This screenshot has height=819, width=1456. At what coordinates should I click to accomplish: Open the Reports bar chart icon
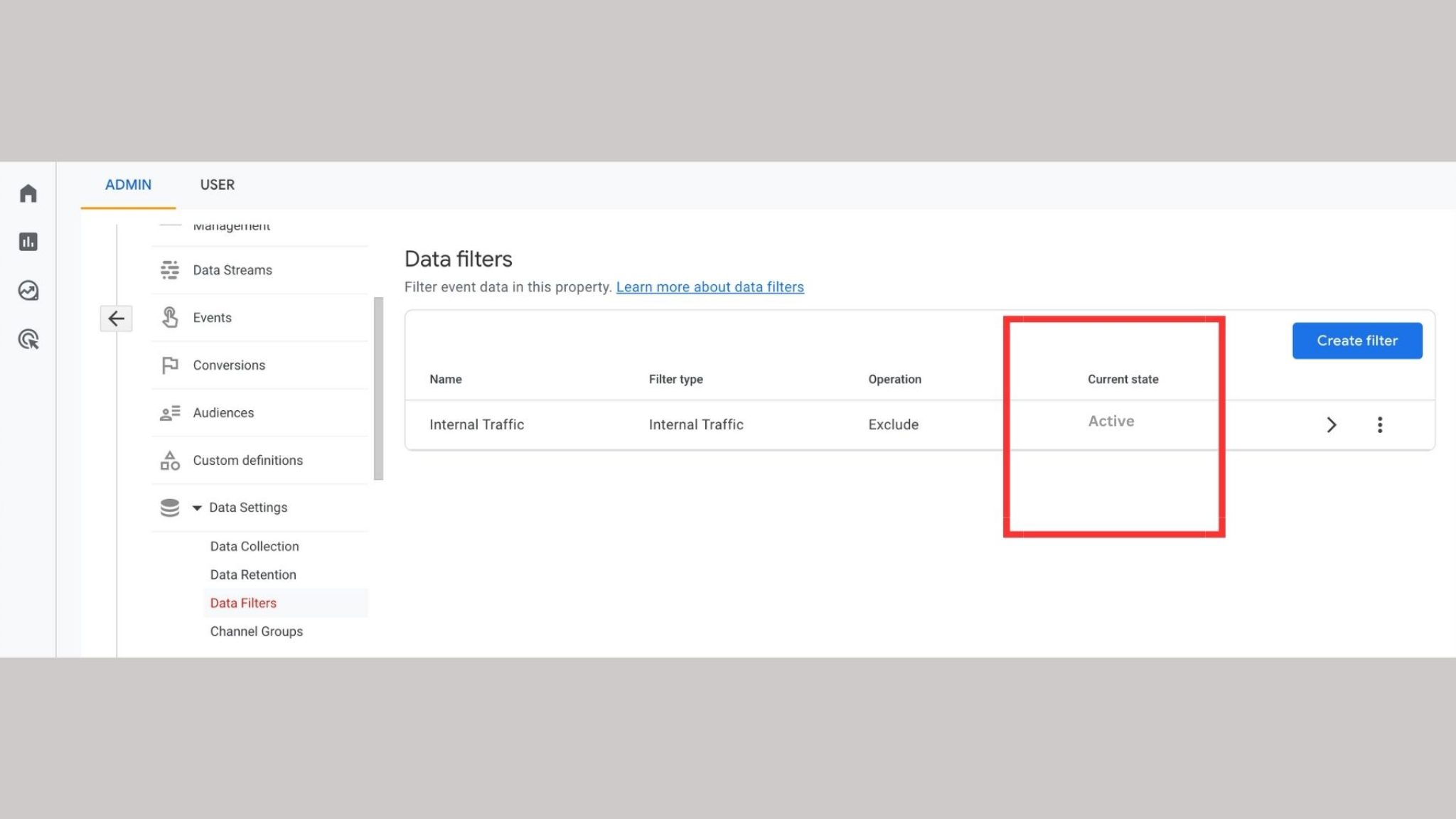click(28, 242)
